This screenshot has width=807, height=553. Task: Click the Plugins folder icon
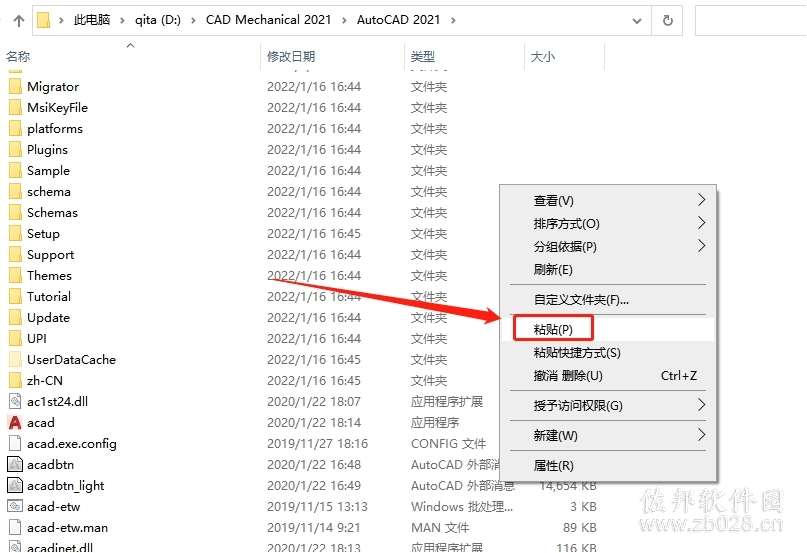click(15, 150)
